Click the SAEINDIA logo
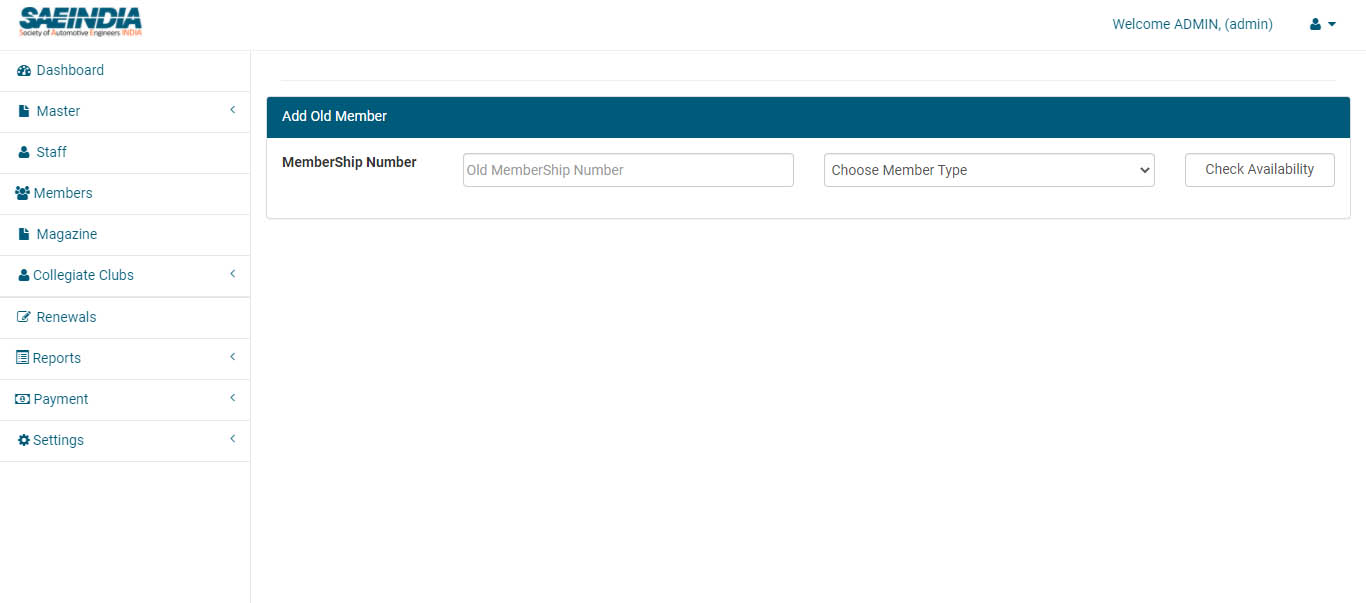Image resolution: width=1366 pixels, height=603 pixels. tap(80, 22)
